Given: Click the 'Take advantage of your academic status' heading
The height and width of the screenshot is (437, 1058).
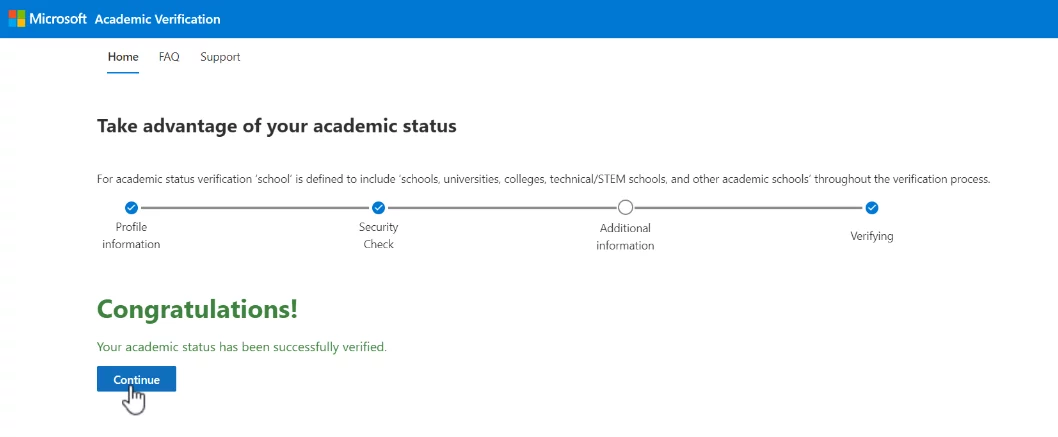Looking at the screenshot, I should [x=276, y=127].
